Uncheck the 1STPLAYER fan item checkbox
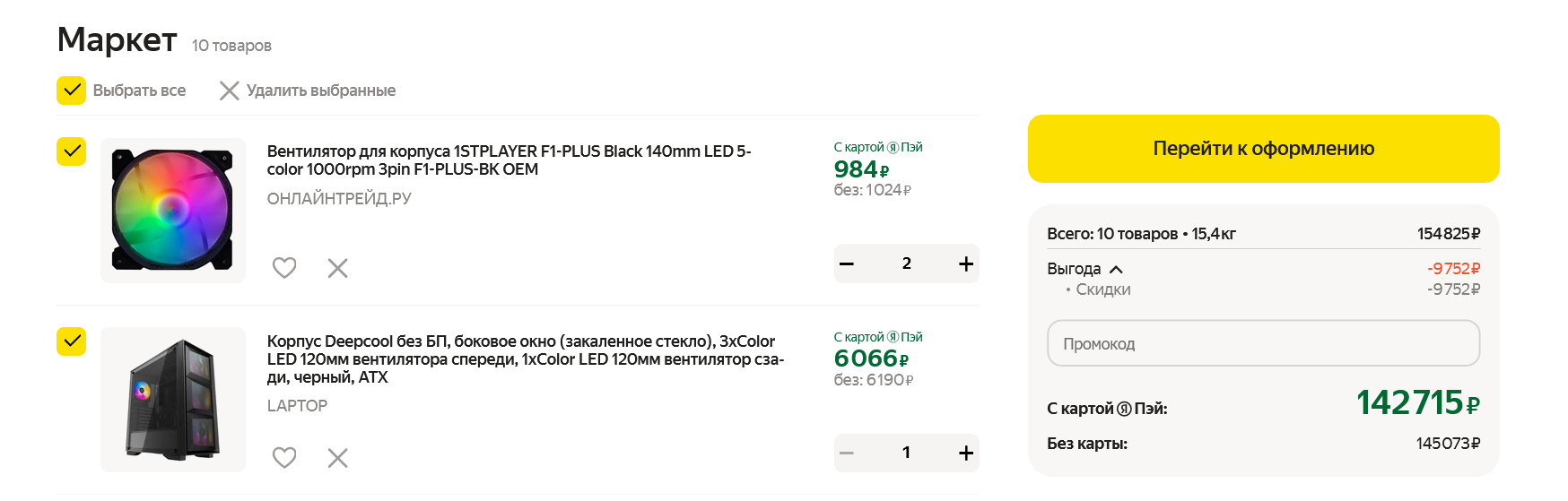 [x=72, y=151]
